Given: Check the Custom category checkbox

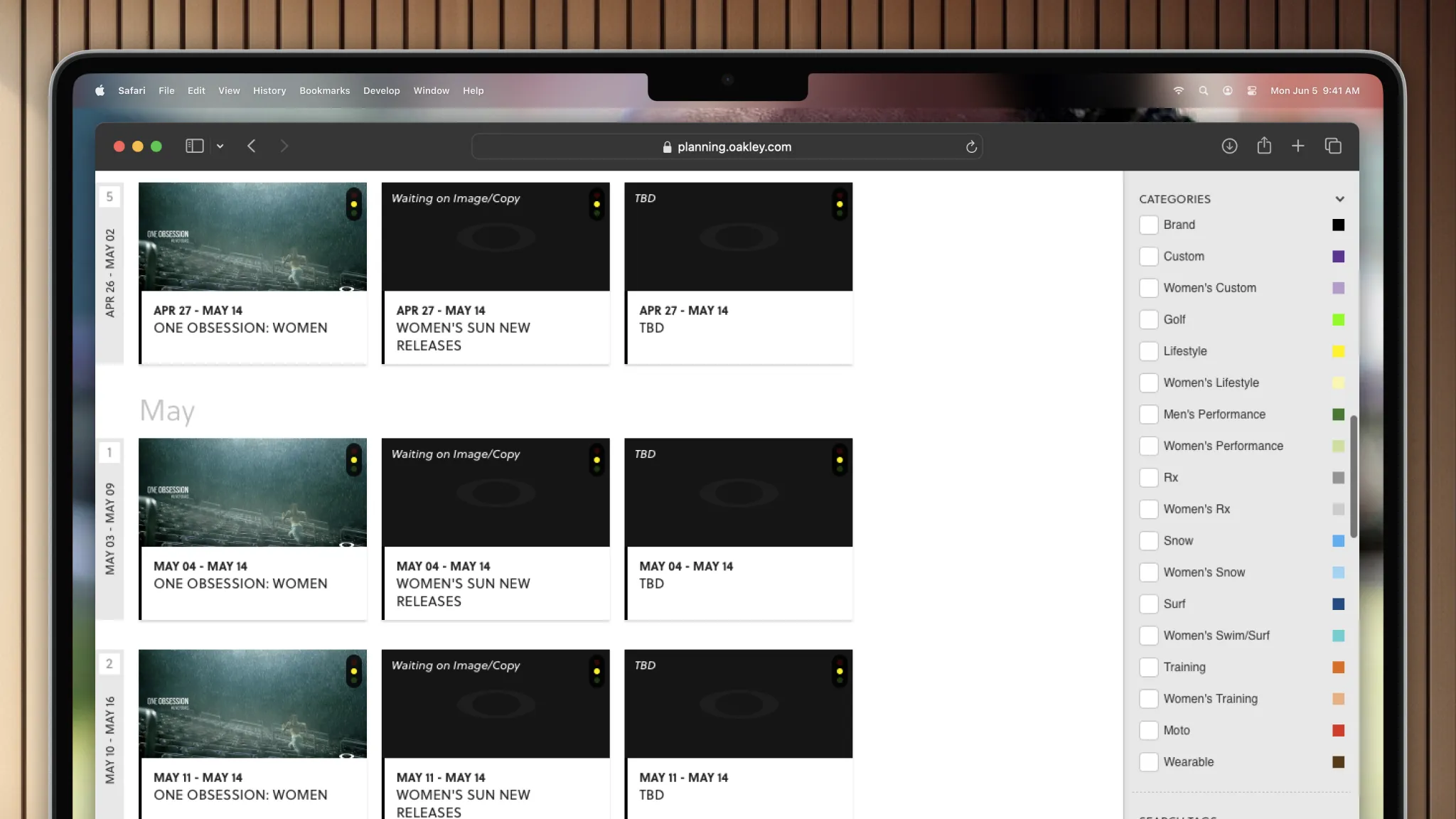Looking at the screenshot, I should click(x=1148, y=256).
